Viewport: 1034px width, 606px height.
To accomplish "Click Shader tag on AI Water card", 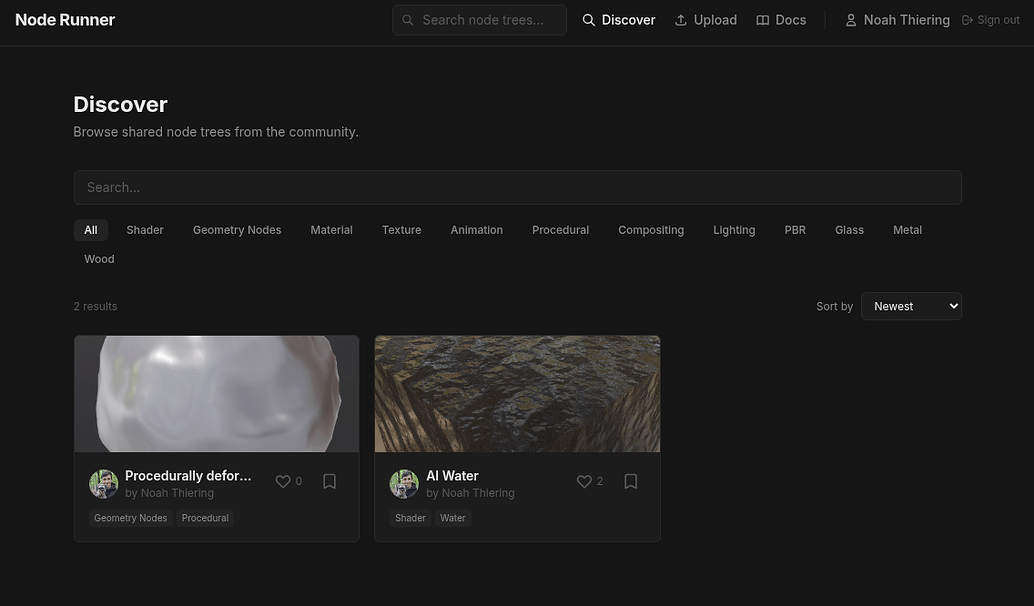I will point(410,518).
